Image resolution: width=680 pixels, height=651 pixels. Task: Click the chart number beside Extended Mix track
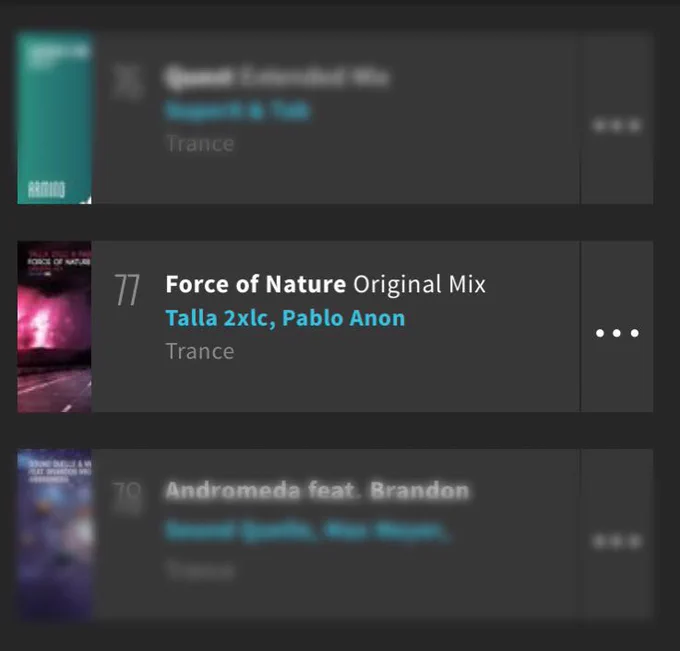point(127,82)
